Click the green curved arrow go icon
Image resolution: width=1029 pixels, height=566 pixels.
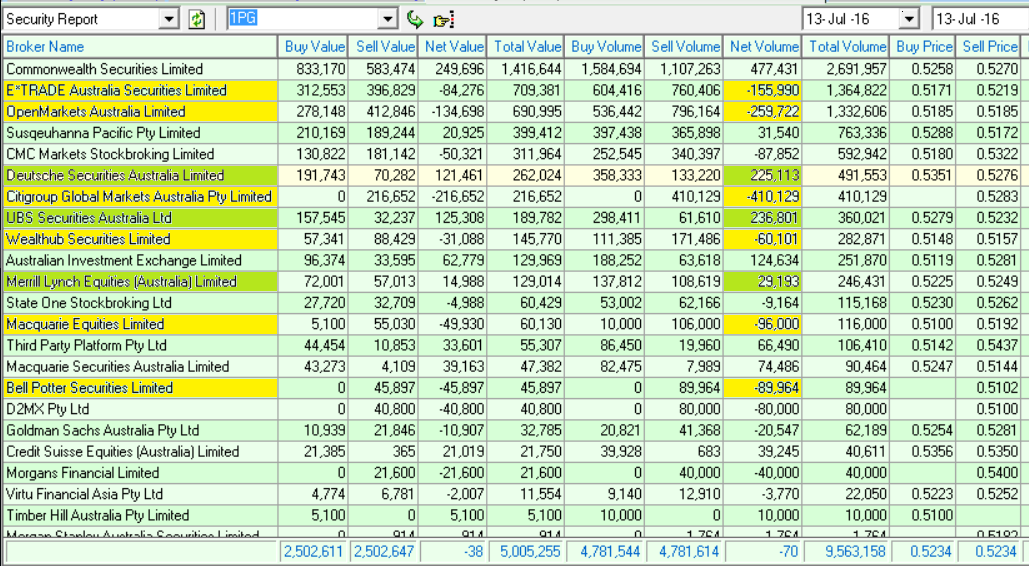(415, 20)
